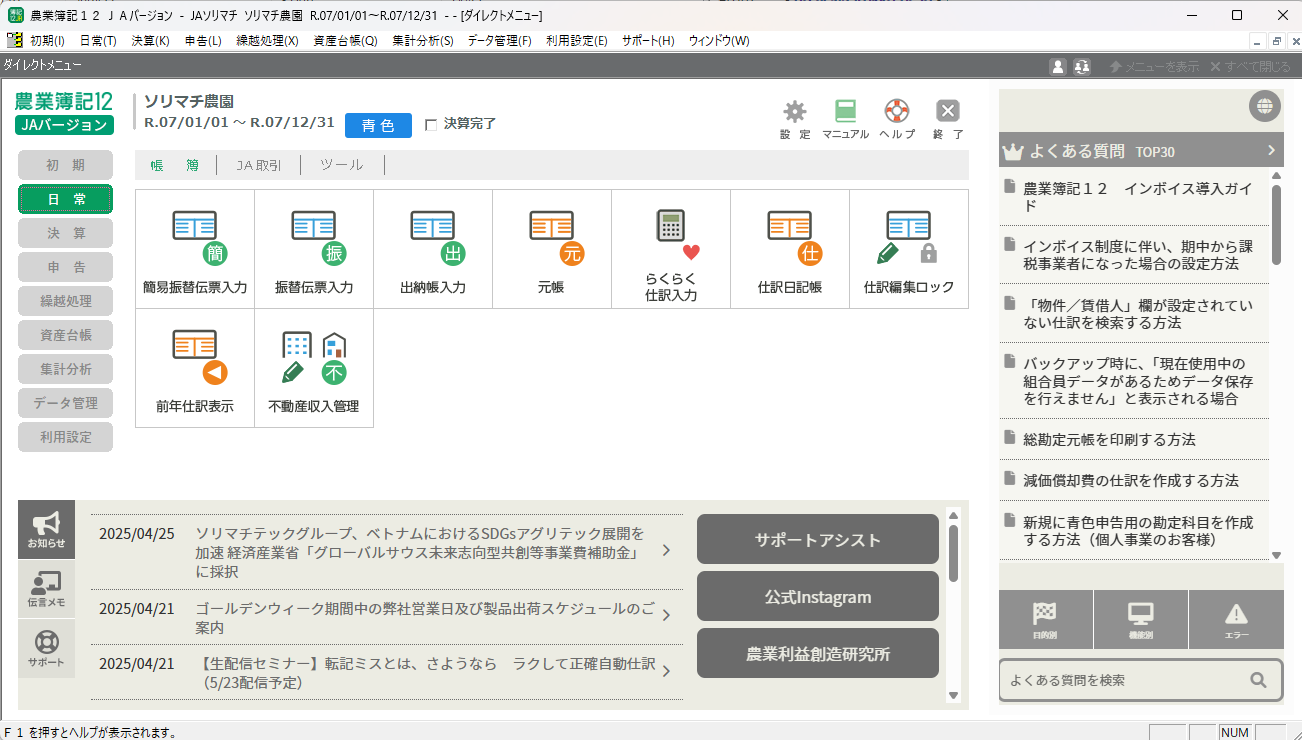Click the サポート lifebuoy icon at bottom left
The height and width of the screenshot is (740, 1302).
46,648
